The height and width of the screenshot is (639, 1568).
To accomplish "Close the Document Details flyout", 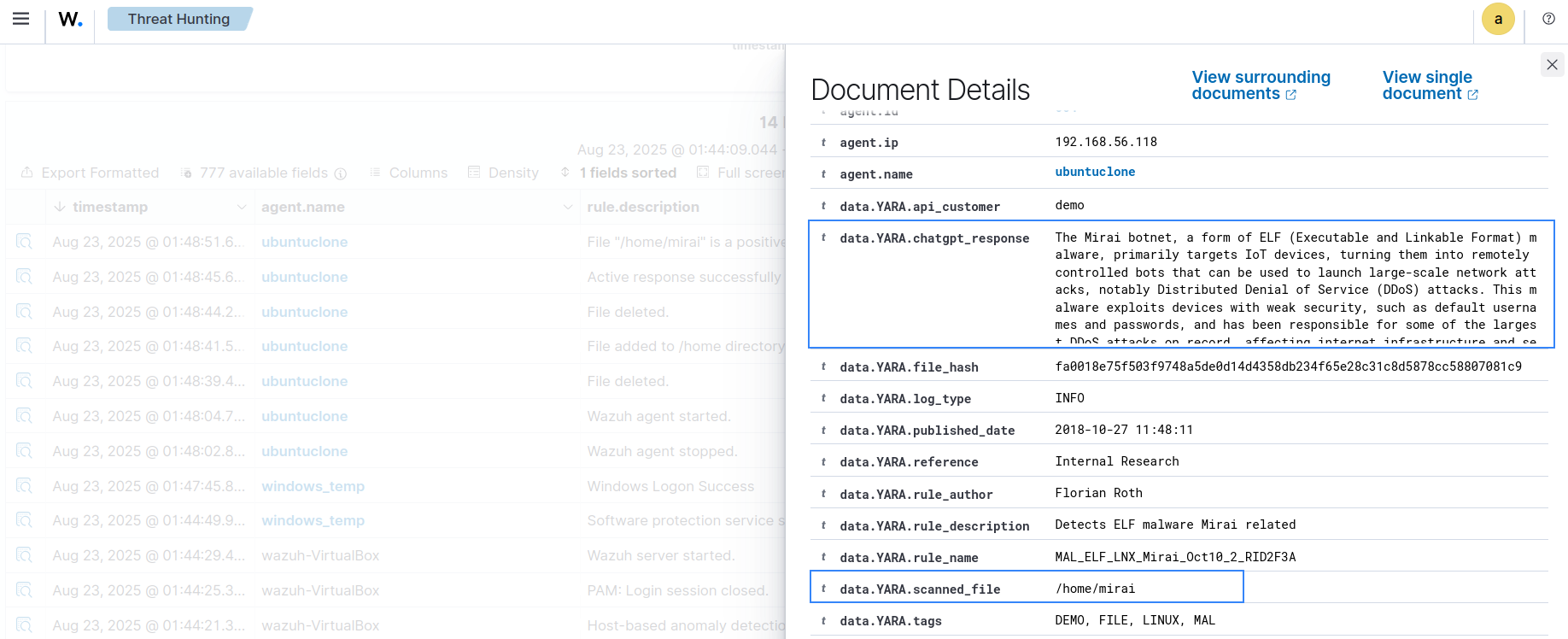I will pos(1552,65).
